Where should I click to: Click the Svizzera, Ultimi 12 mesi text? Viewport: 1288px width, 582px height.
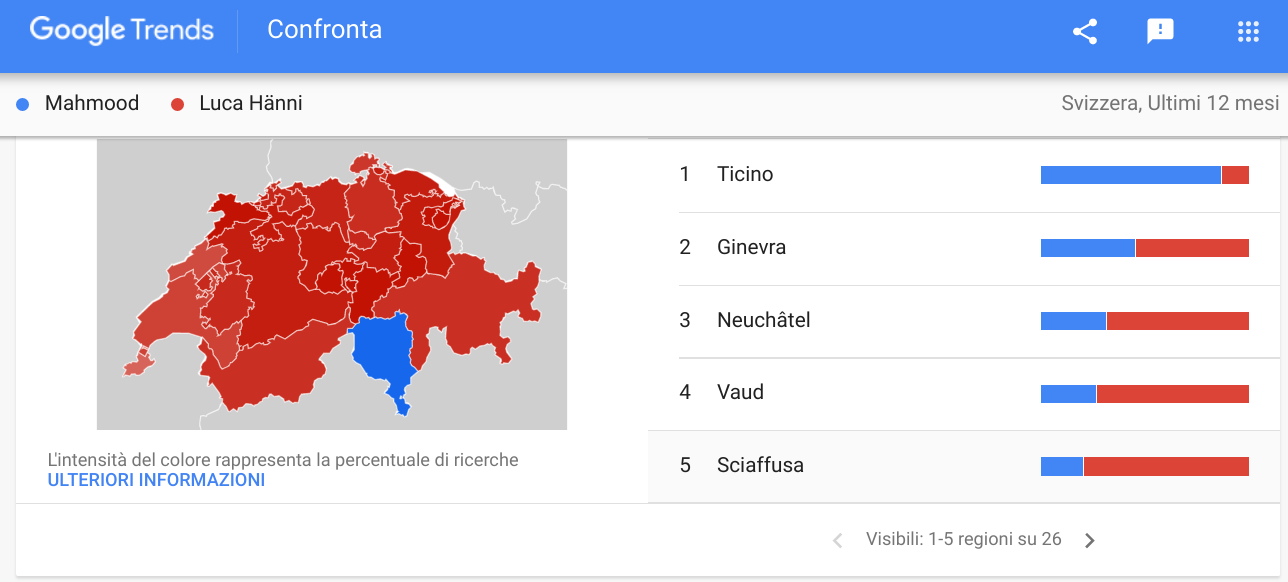(x=1170, y=103)
